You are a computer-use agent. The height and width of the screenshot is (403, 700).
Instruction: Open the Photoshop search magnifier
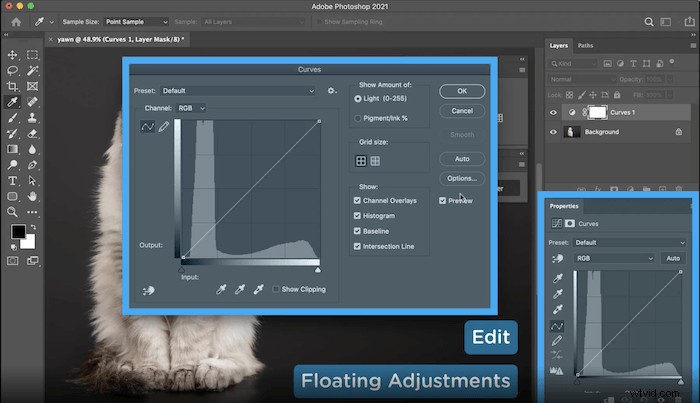pos(649,22)
